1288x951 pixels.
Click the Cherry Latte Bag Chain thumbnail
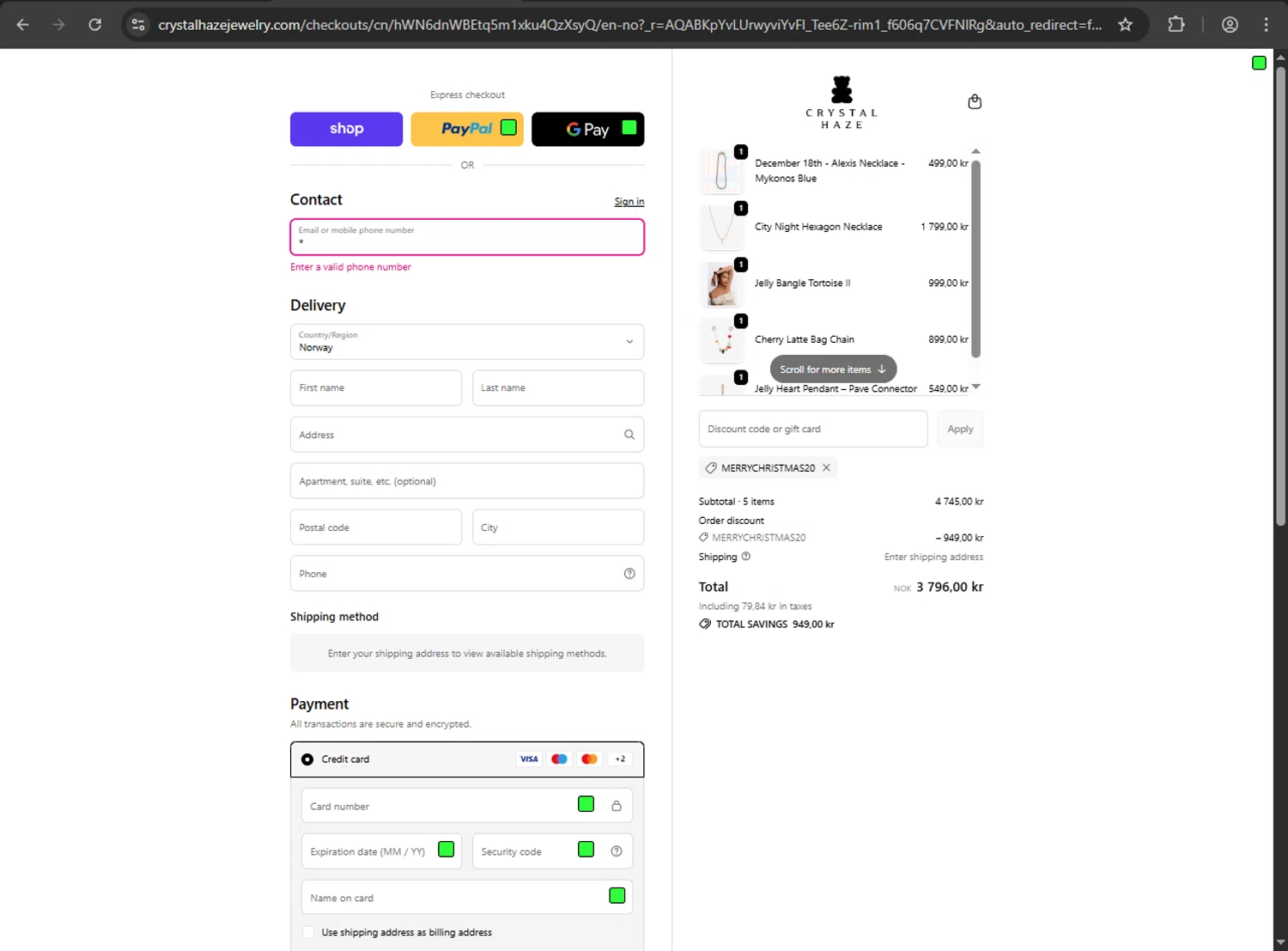point(721,340)
